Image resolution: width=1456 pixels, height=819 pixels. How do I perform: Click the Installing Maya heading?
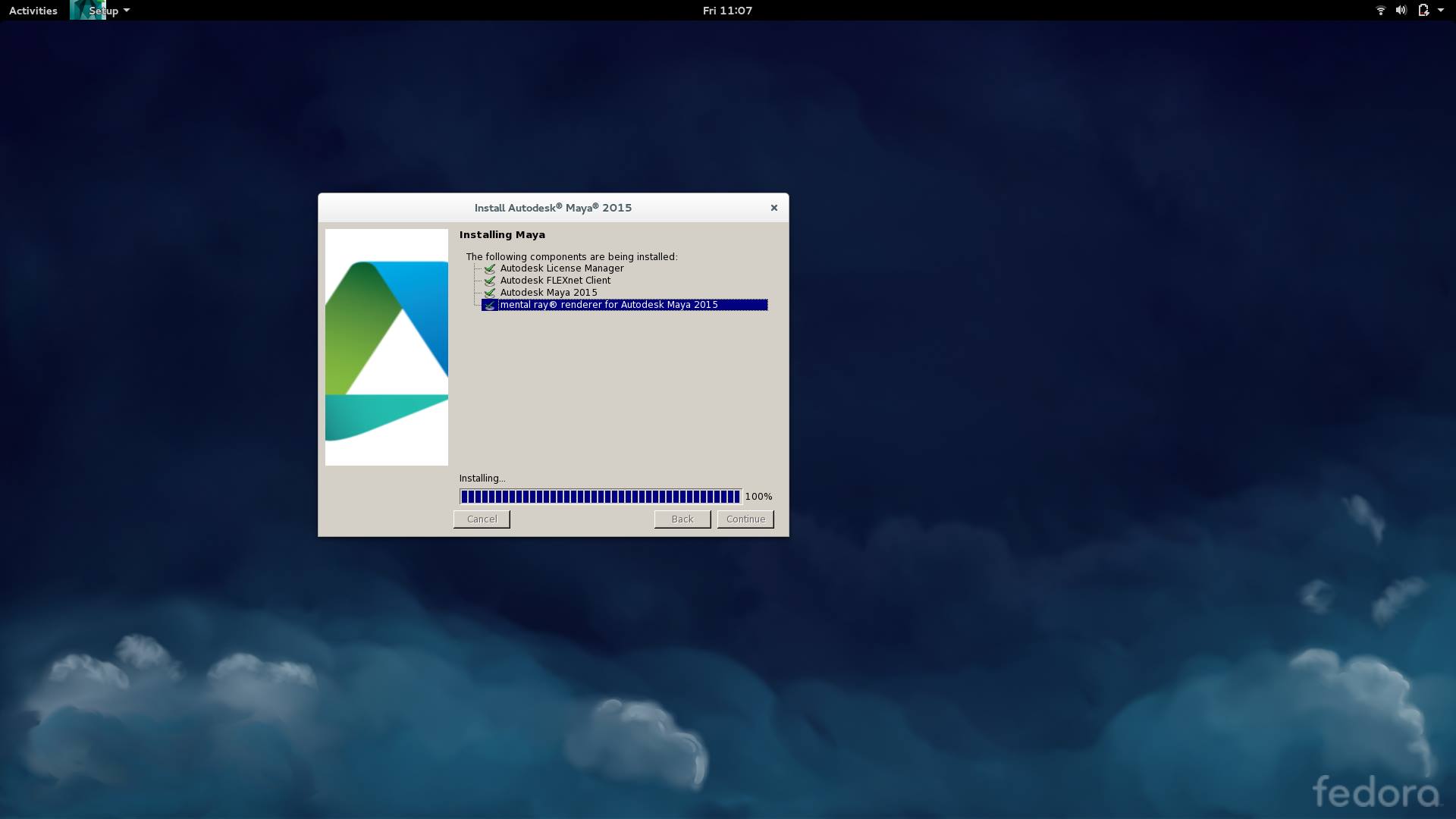click(502, 235)
